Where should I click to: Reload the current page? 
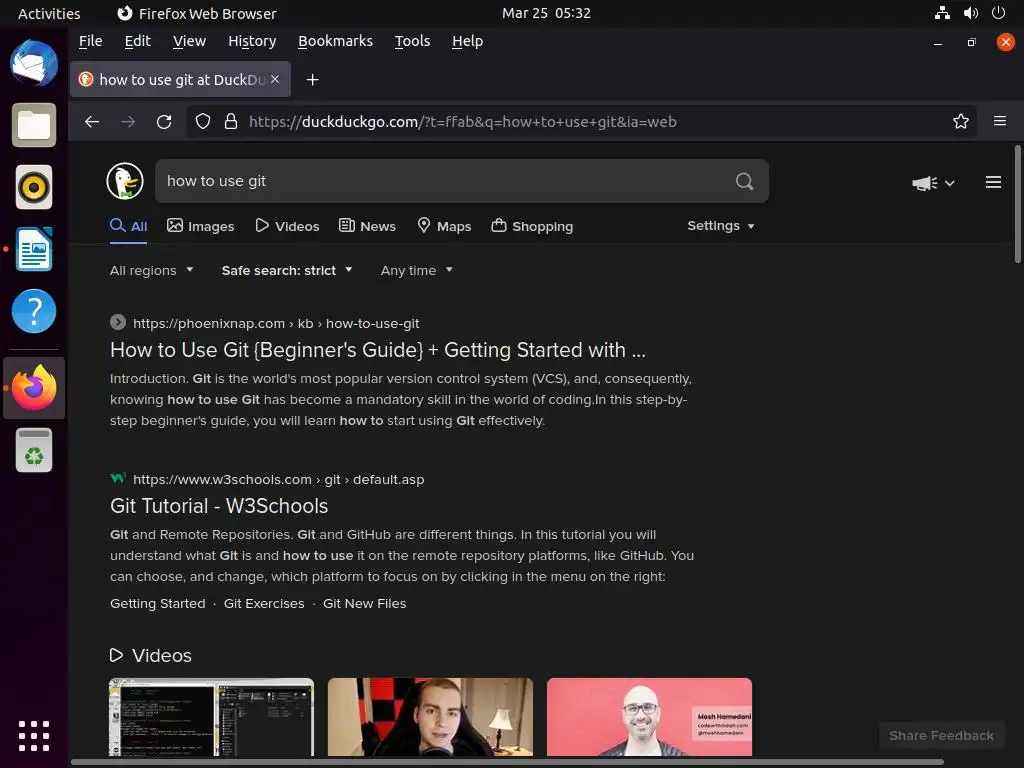point(164,121)
